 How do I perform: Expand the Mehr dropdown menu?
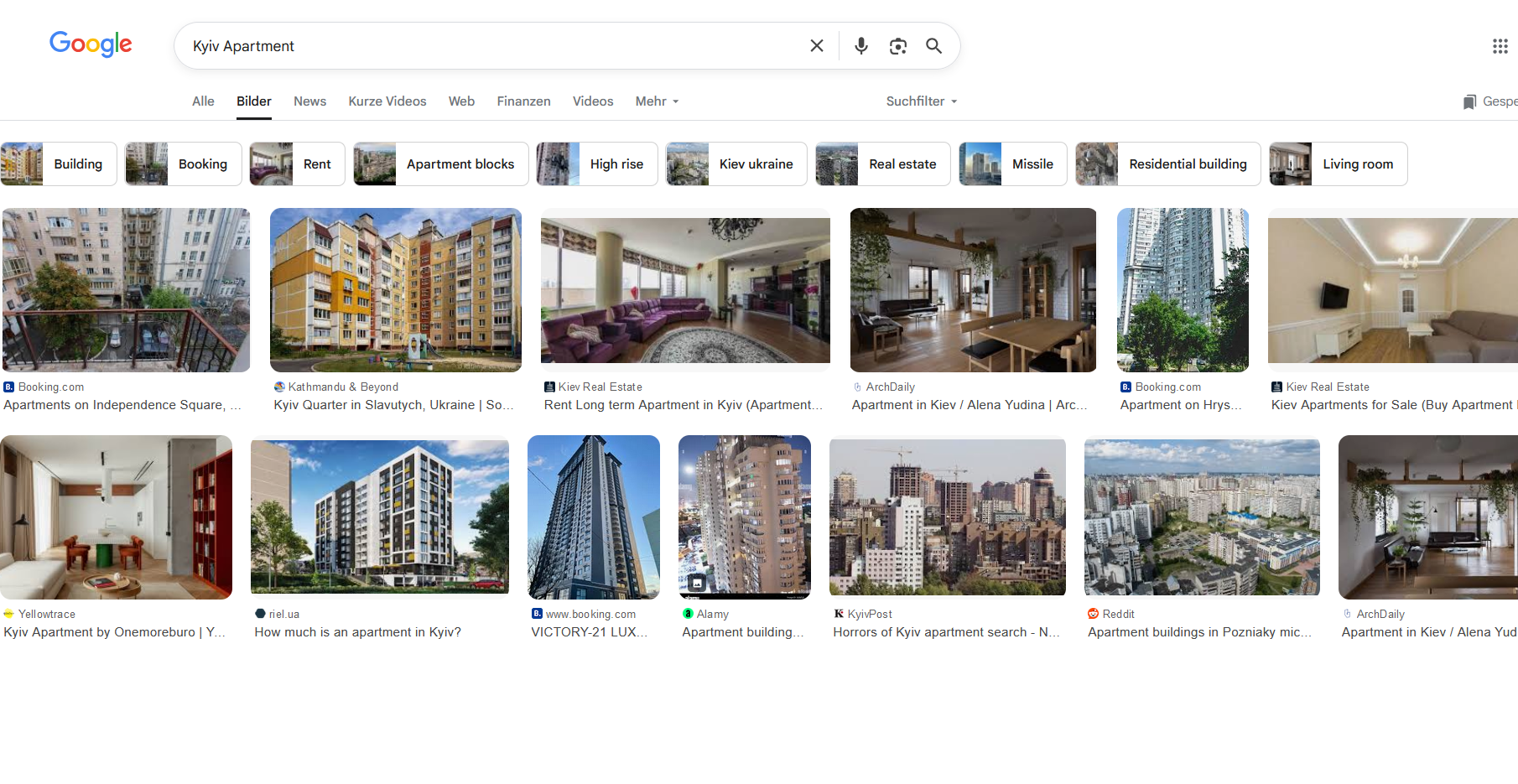coord(657,101)
